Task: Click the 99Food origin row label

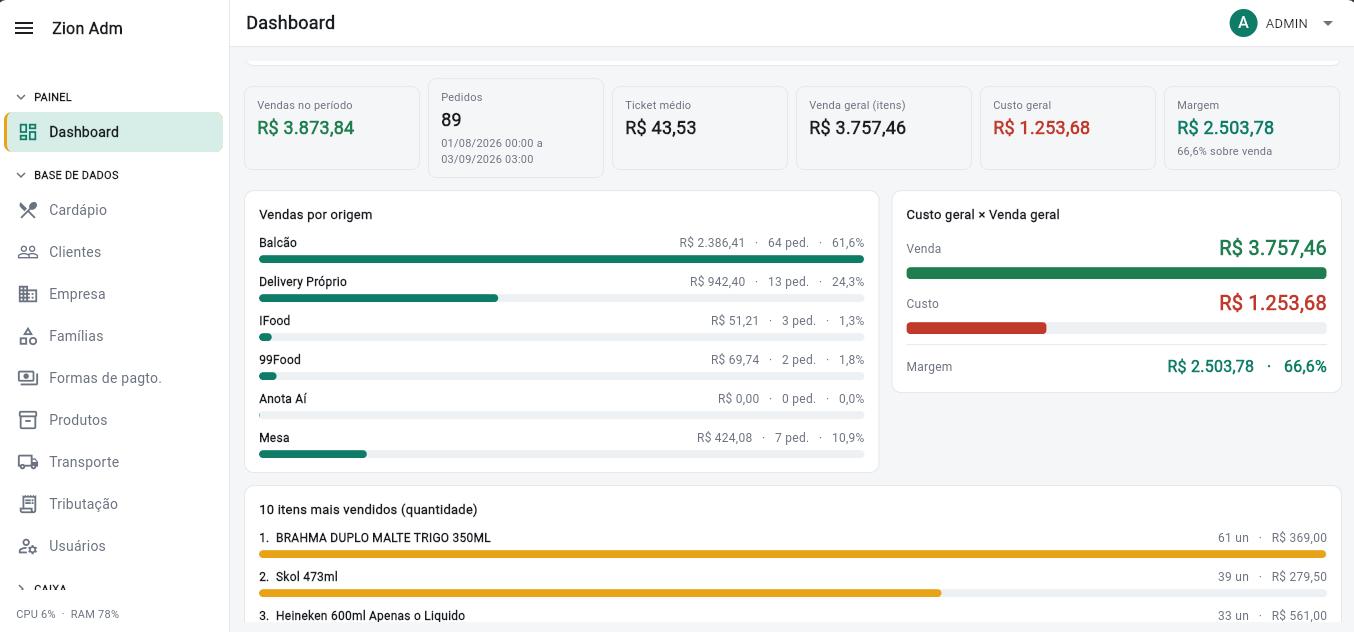Action: pyautogui.click(x=280, y=360)
